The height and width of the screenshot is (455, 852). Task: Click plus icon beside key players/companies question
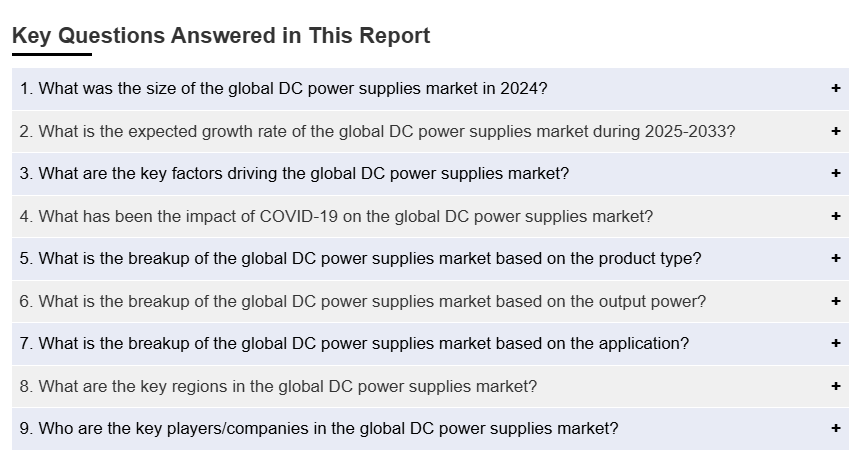[x=835, y=428]
